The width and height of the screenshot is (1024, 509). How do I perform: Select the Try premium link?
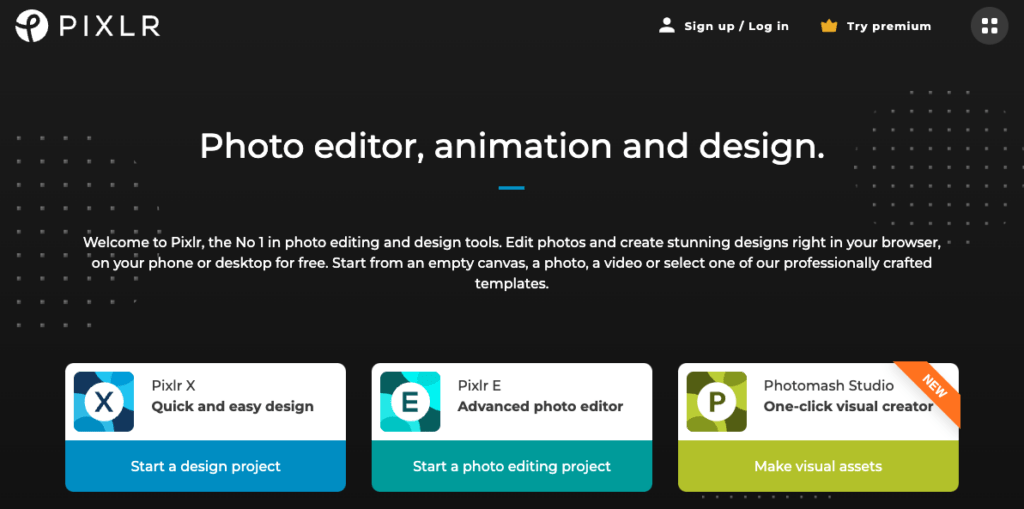(889, 26)
